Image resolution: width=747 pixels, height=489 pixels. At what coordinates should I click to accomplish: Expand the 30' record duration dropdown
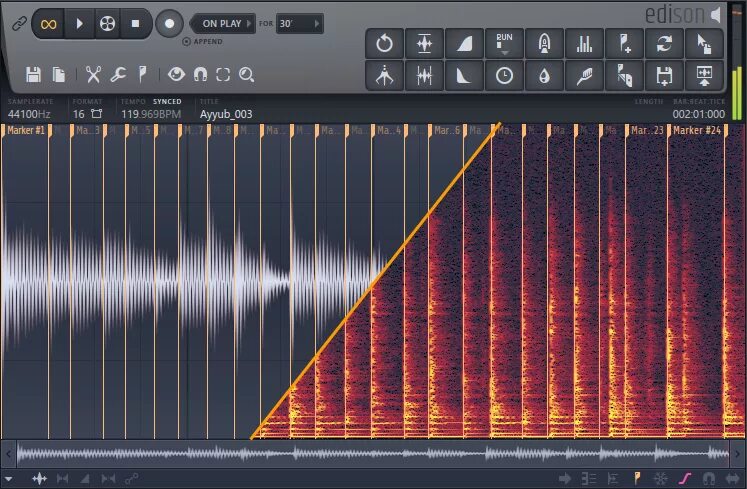(299, 23)
